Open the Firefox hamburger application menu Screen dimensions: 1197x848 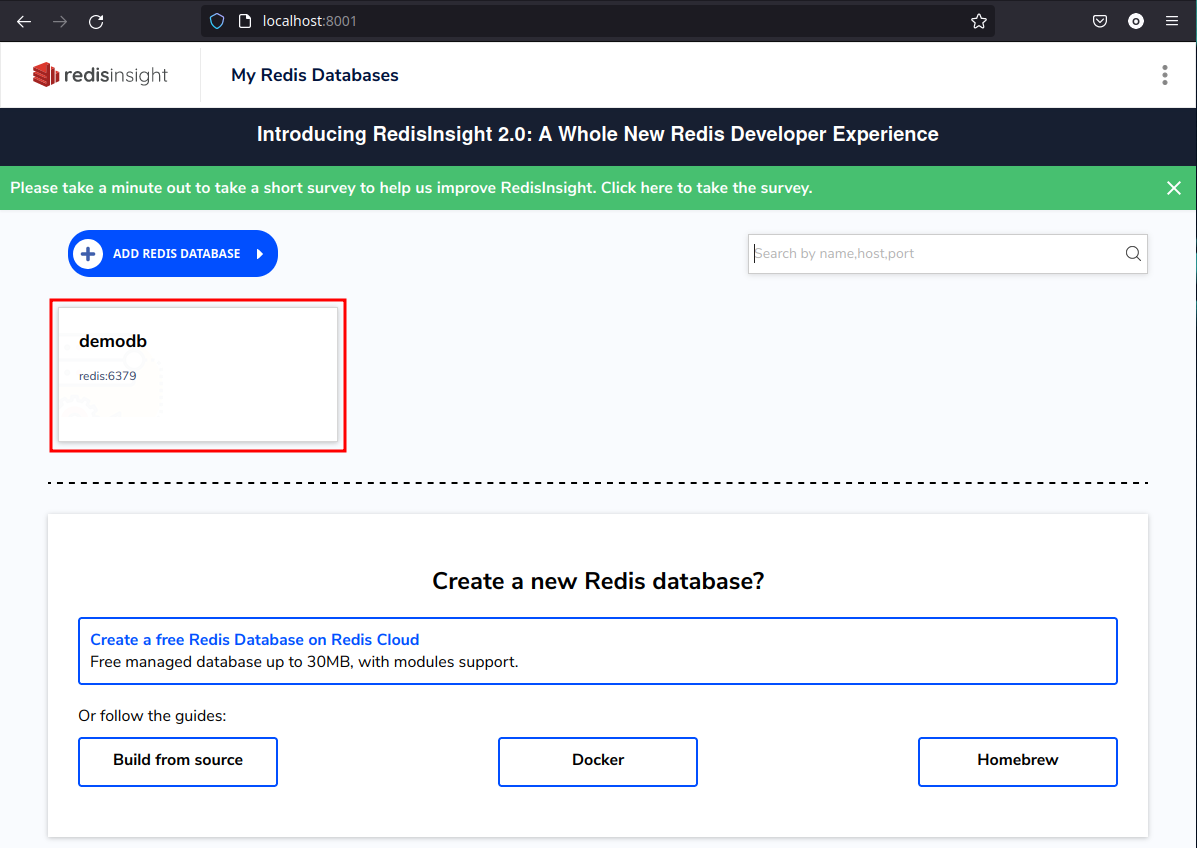coord(1172,21)
